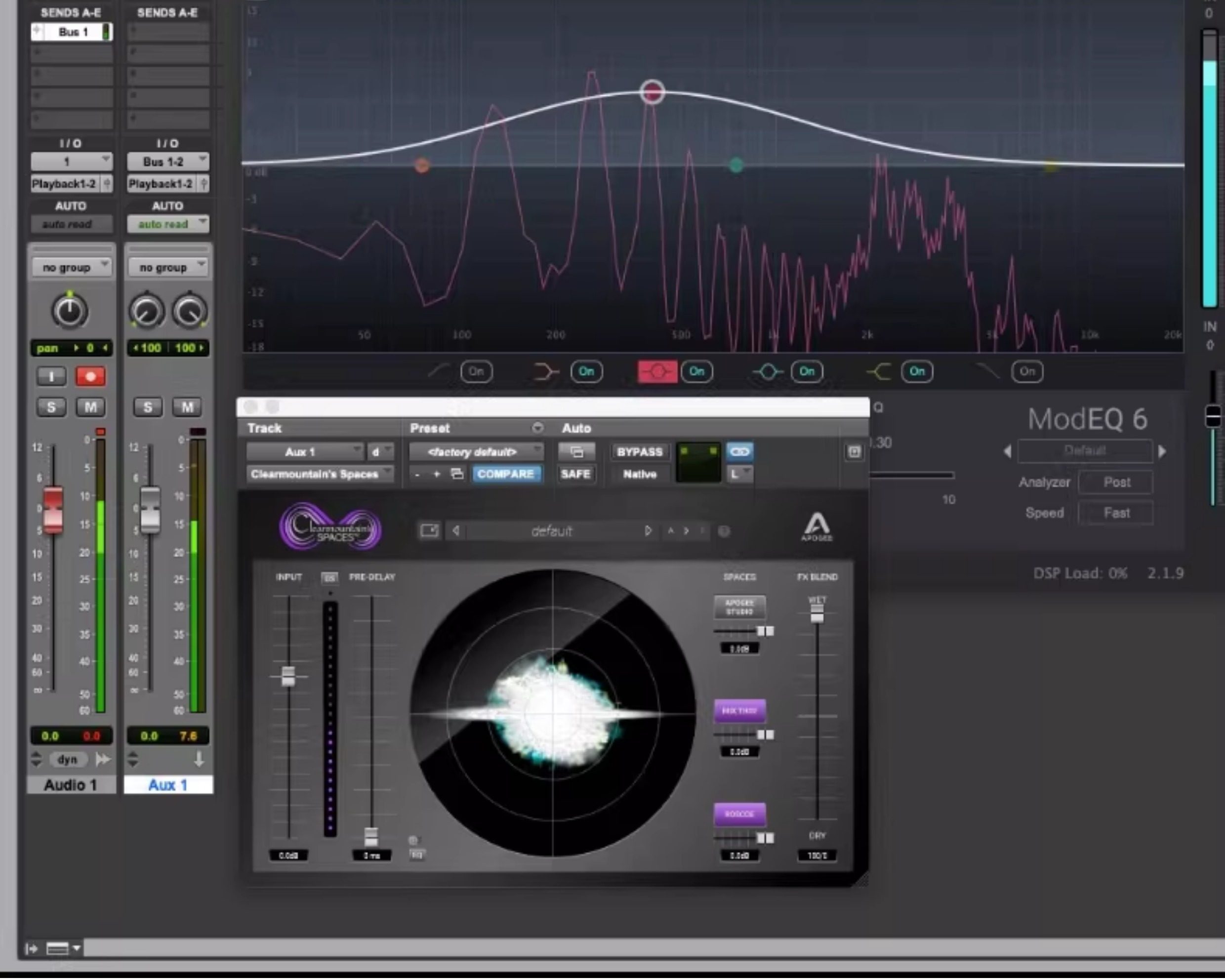Open the Preset settings menu circle icon
The image size is (1225, 980).
pos(537,427)
